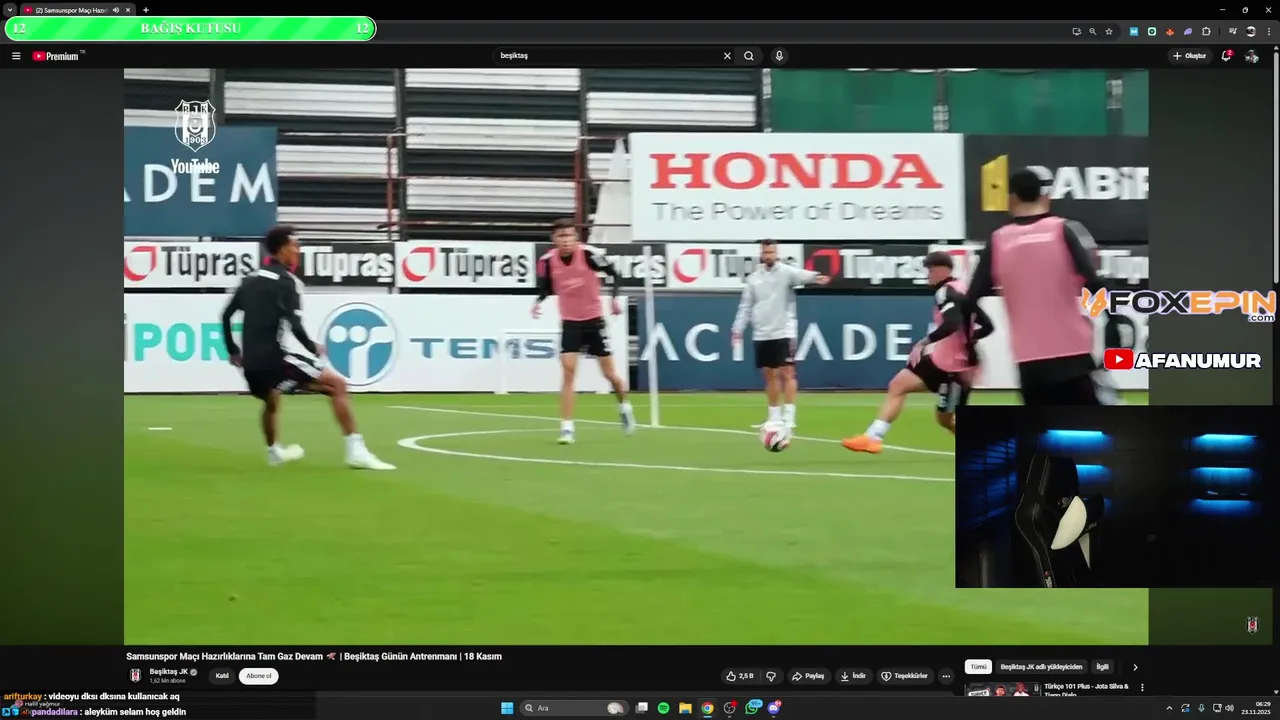Image resolution: width=1280 pixels, height=720 pixels.
Task: Open the media control icon in Chrome toolbar
Action: pyautogui.click(x=1233, y=32)
